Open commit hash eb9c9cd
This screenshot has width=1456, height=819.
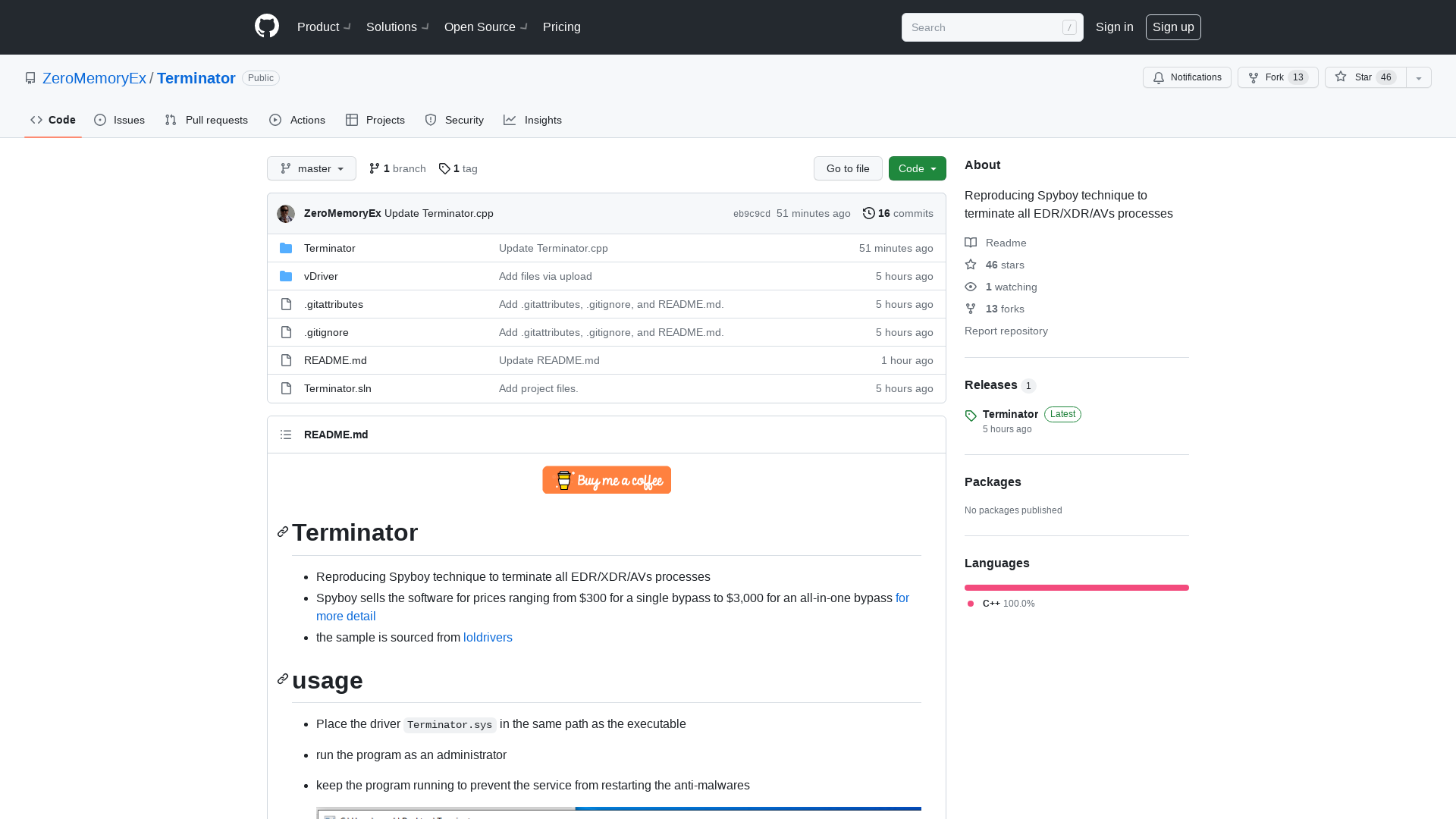(752, 214)
